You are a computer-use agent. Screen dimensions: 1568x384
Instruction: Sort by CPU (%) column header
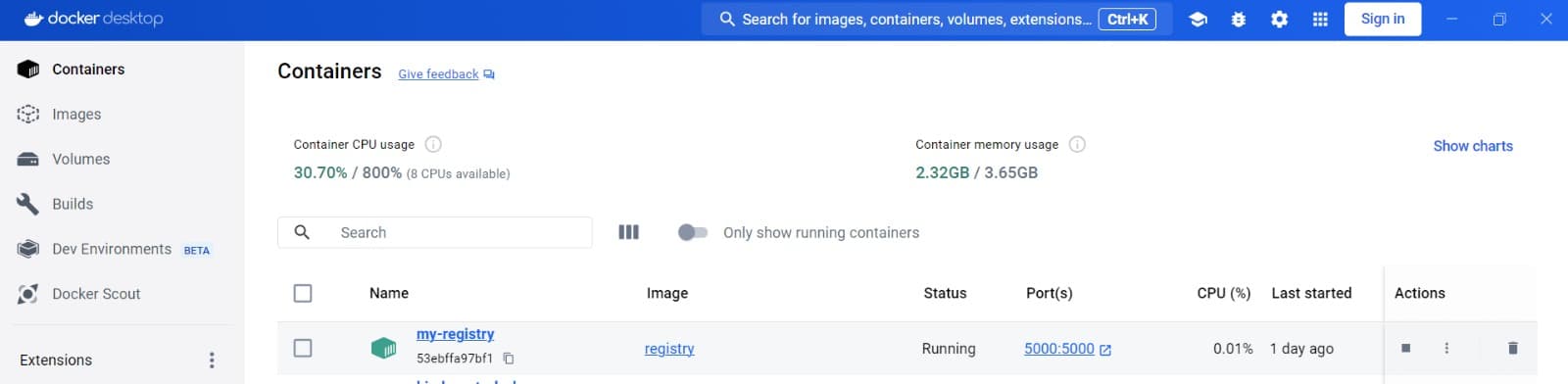coord(1224,293)
